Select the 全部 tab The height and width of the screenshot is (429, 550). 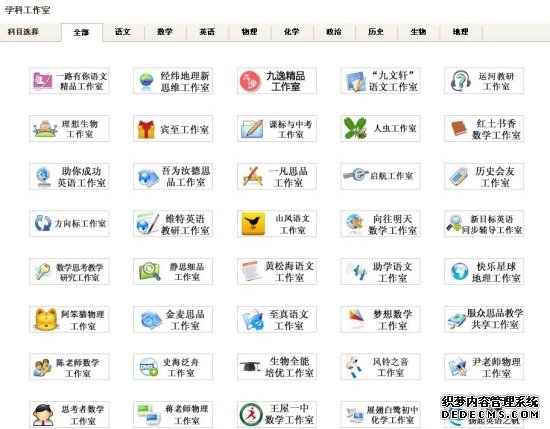click(81, 32)
